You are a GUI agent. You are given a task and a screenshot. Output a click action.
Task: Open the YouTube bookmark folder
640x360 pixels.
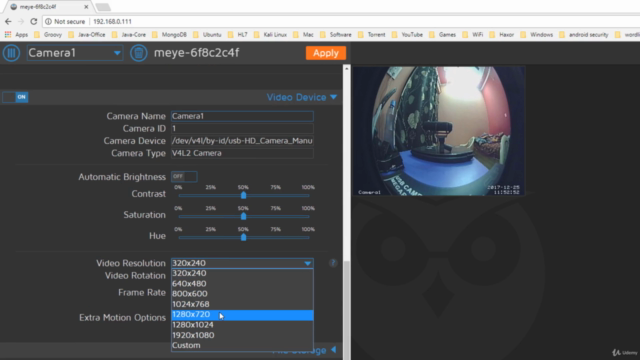tap(407, 35)
